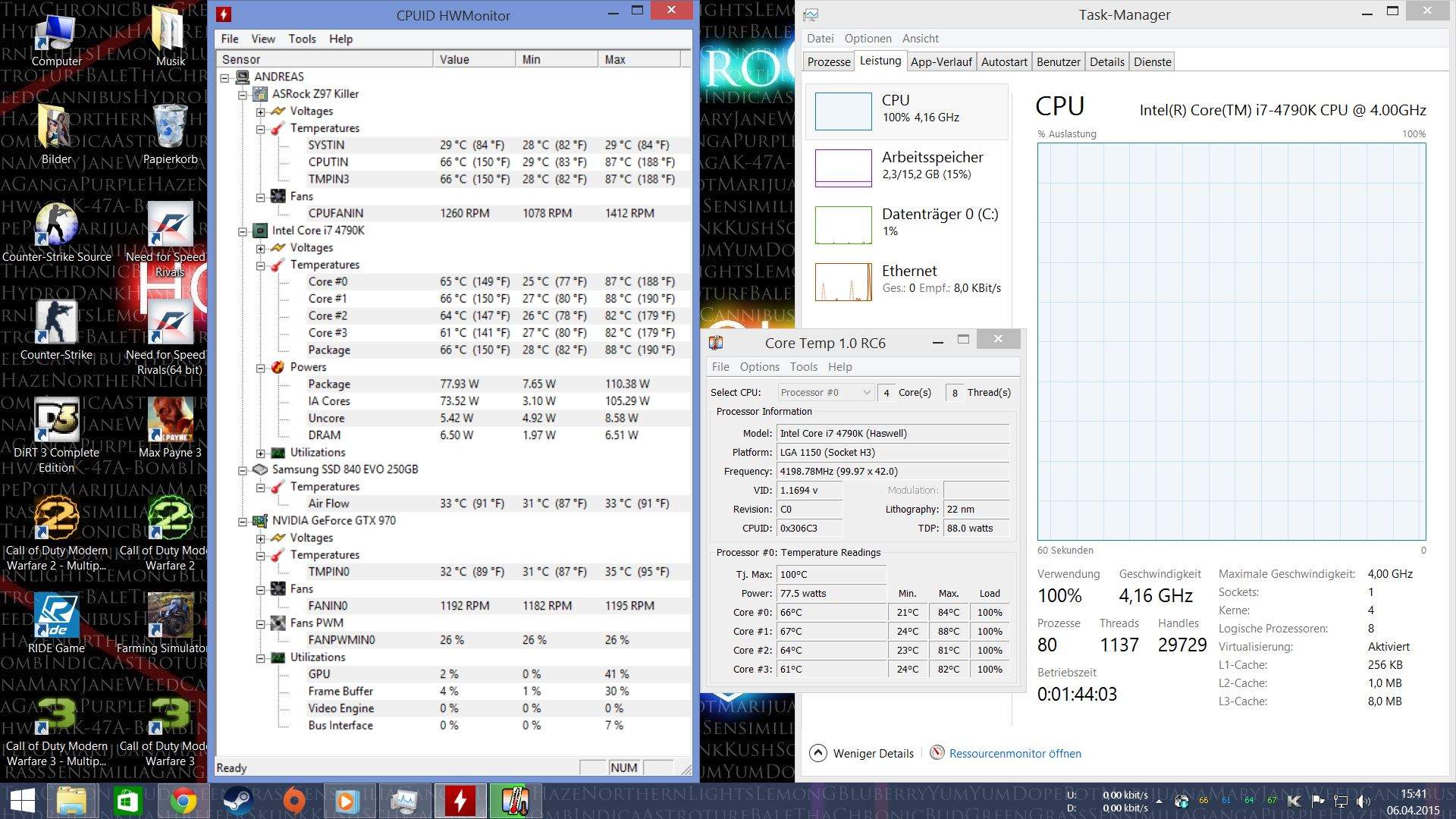Open the Papierkorb recycle bin icon
The image size is (1456, 819).
click(x=170, y=135)
